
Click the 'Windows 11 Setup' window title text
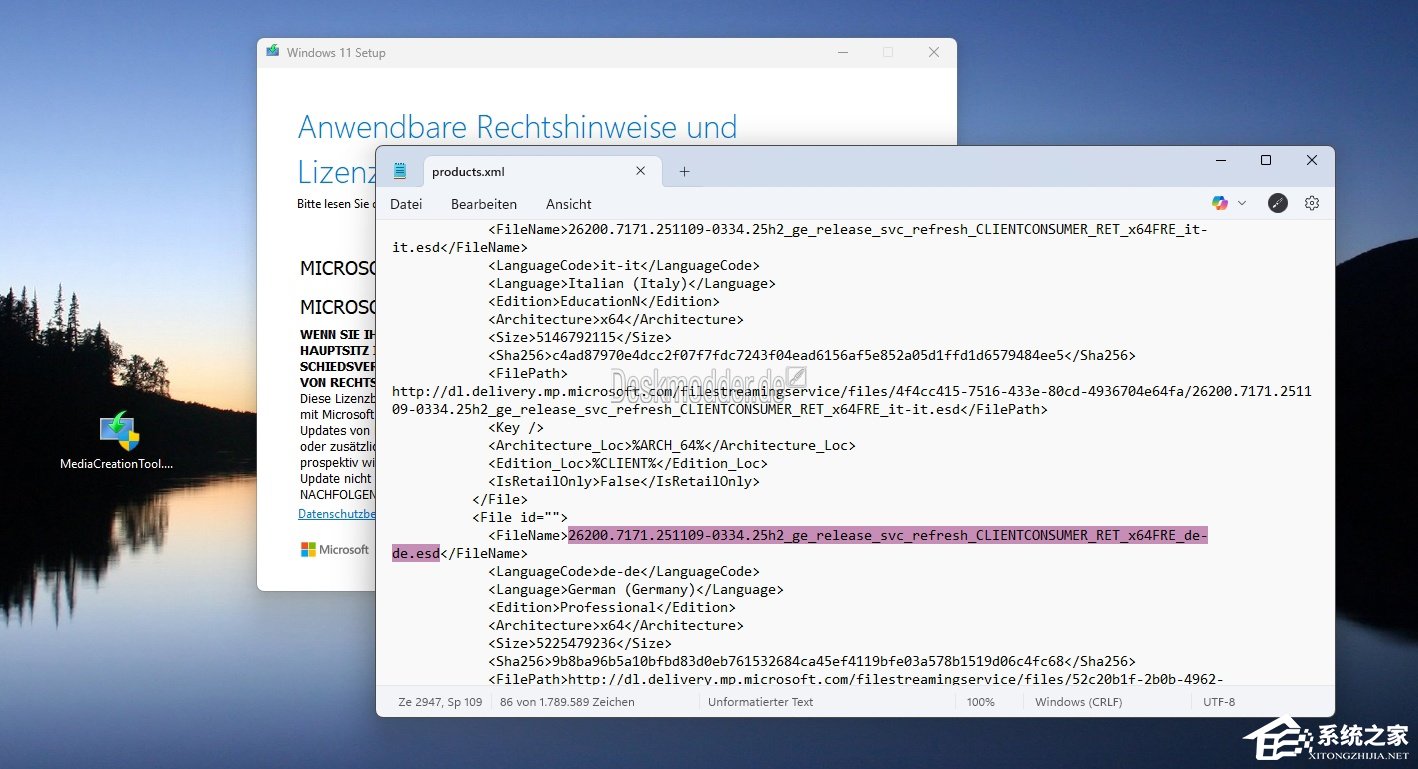coord(336,53)
